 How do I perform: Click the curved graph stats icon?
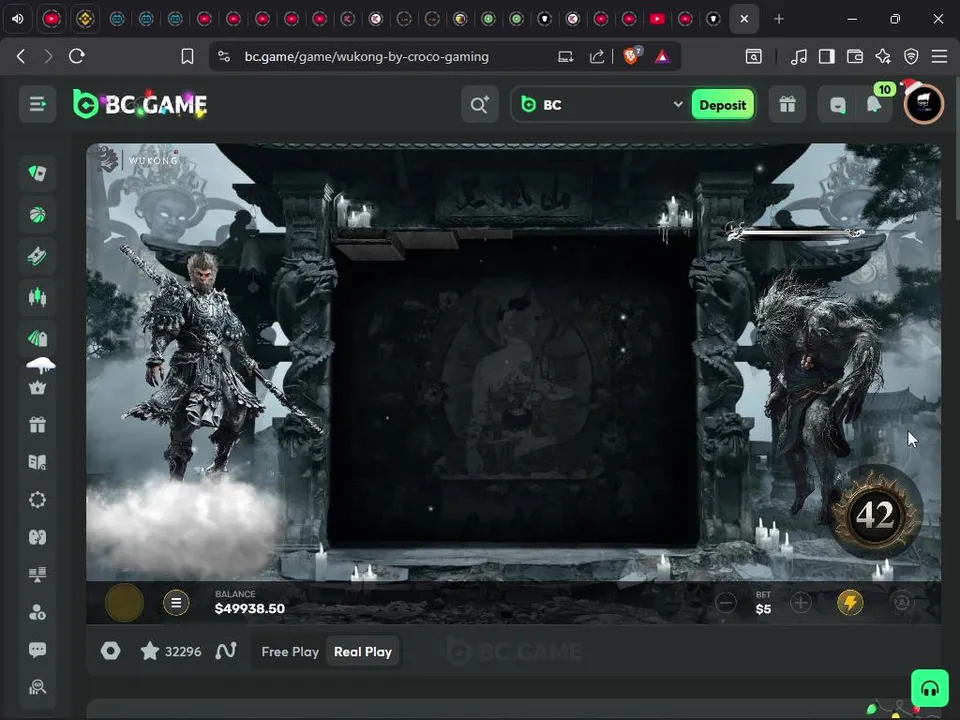[x=226, y=651]
